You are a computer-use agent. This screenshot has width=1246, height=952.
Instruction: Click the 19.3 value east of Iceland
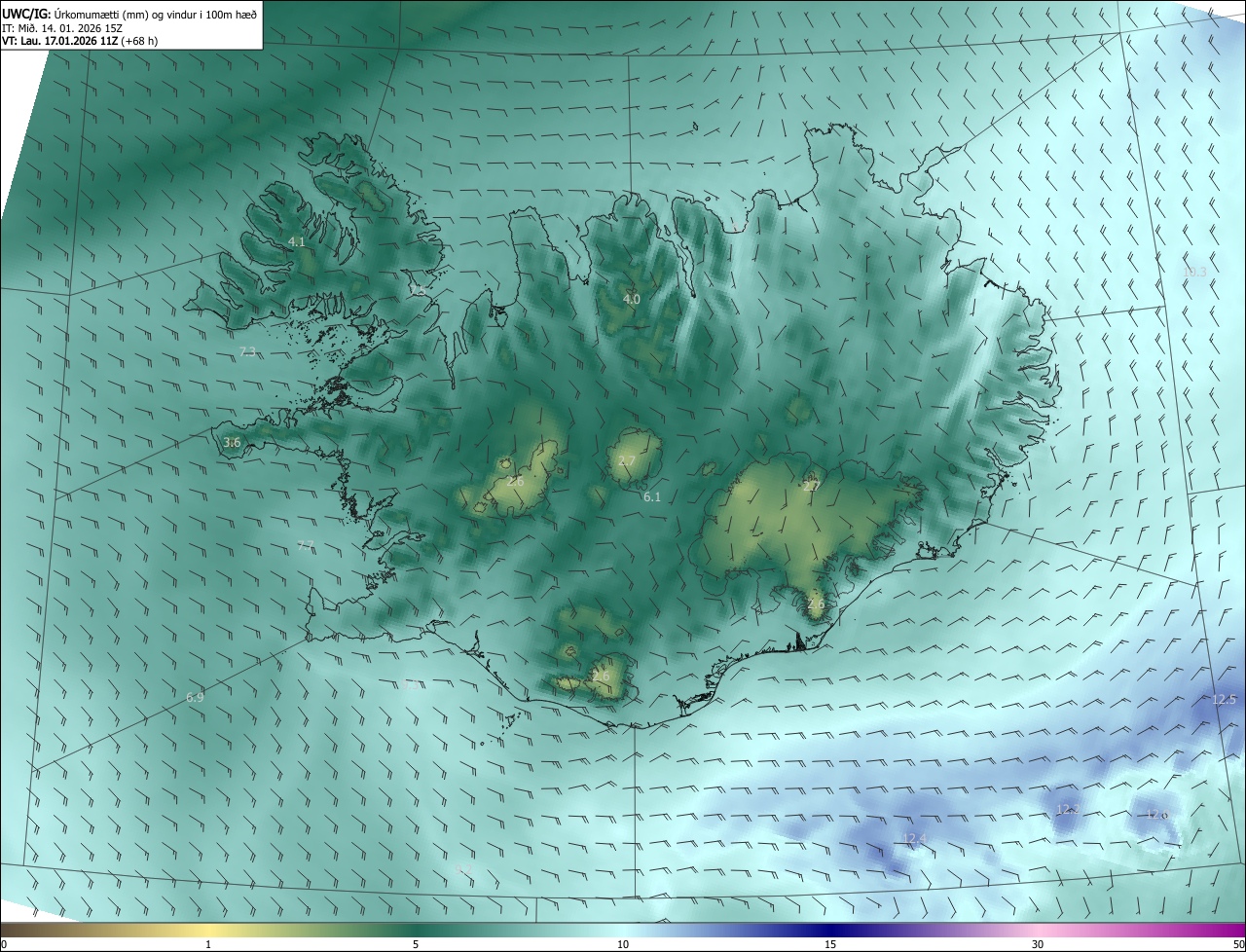point(1194,272)
